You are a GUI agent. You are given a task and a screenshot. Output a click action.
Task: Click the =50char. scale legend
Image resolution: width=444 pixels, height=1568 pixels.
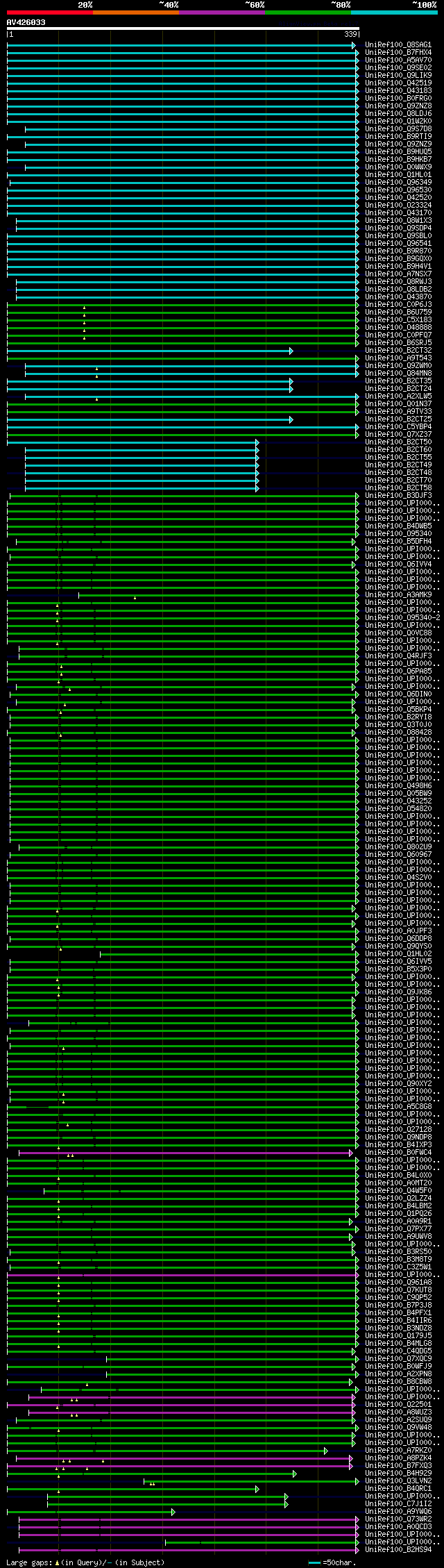pyautogui.click(x=333, y=1562)
